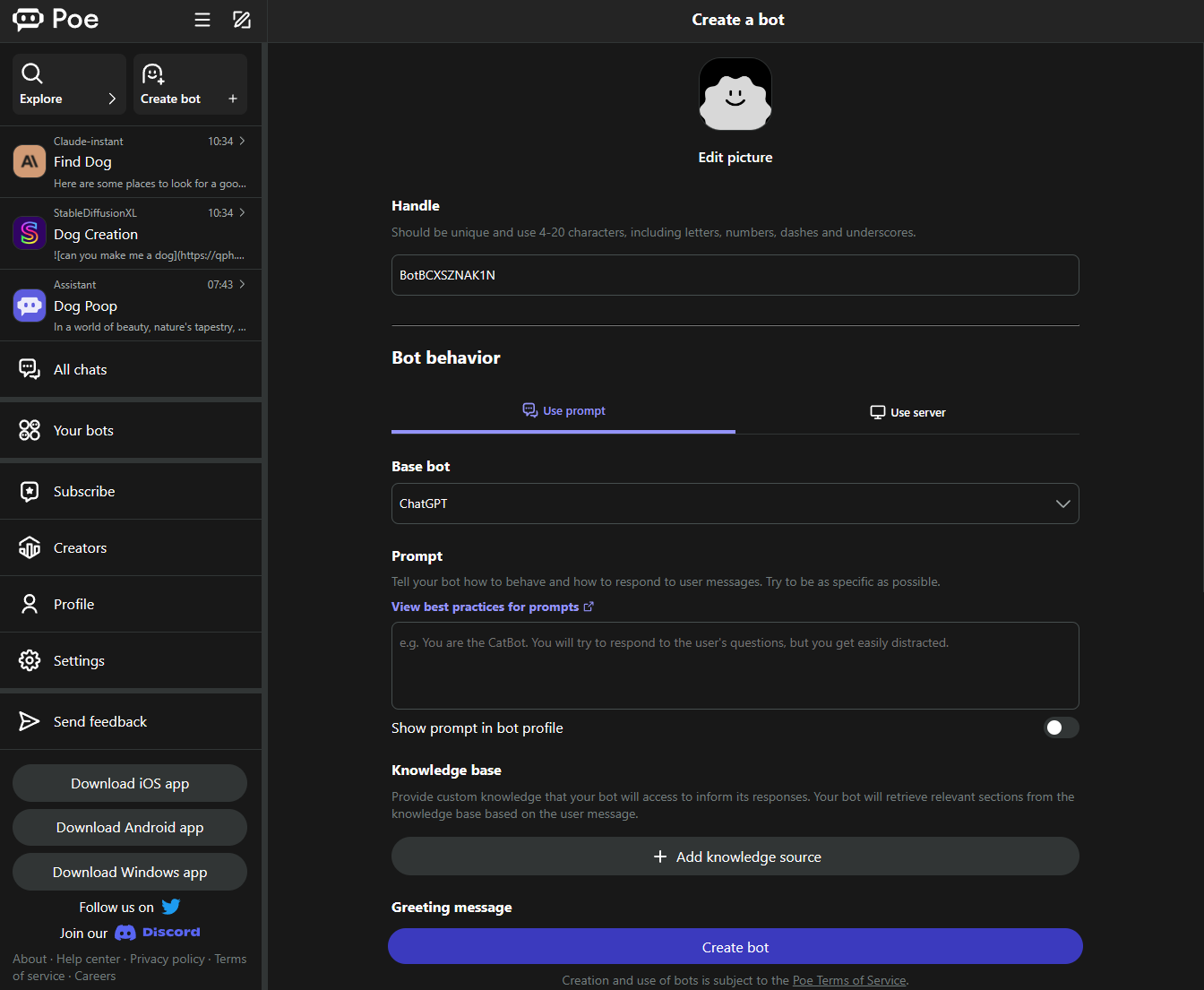
Task: Click the Settings gear icon
Action: pyautogui.click(x=30, y=660)
